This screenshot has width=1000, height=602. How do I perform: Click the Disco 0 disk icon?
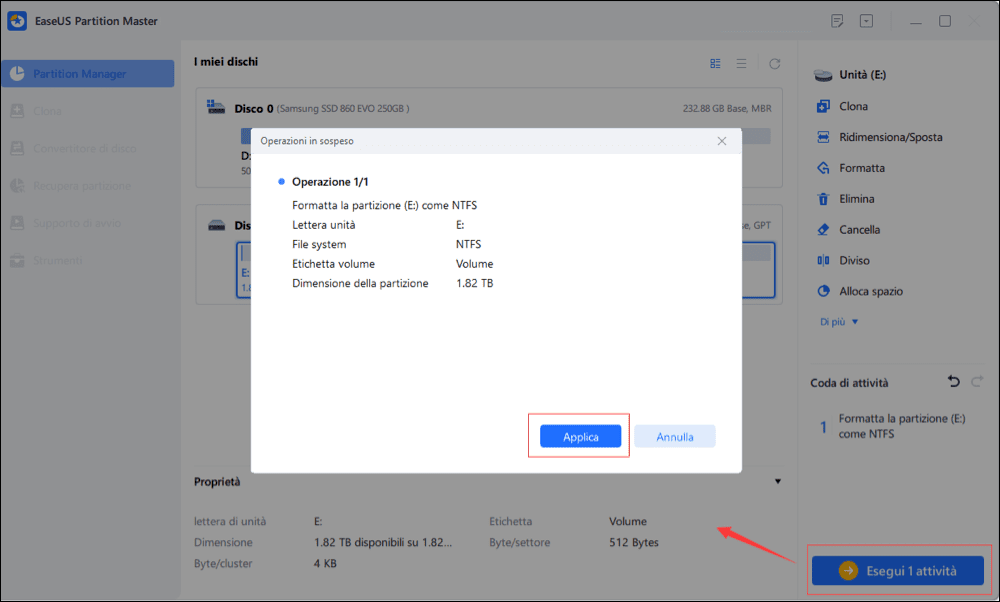pyautogui.click(x=216, y=107)
